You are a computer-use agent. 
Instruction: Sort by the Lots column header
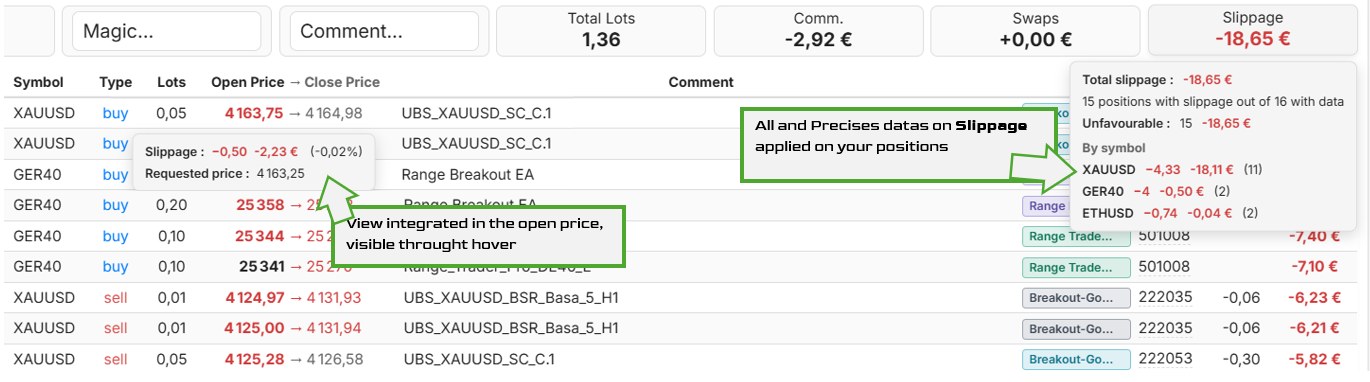coord(172,82)
